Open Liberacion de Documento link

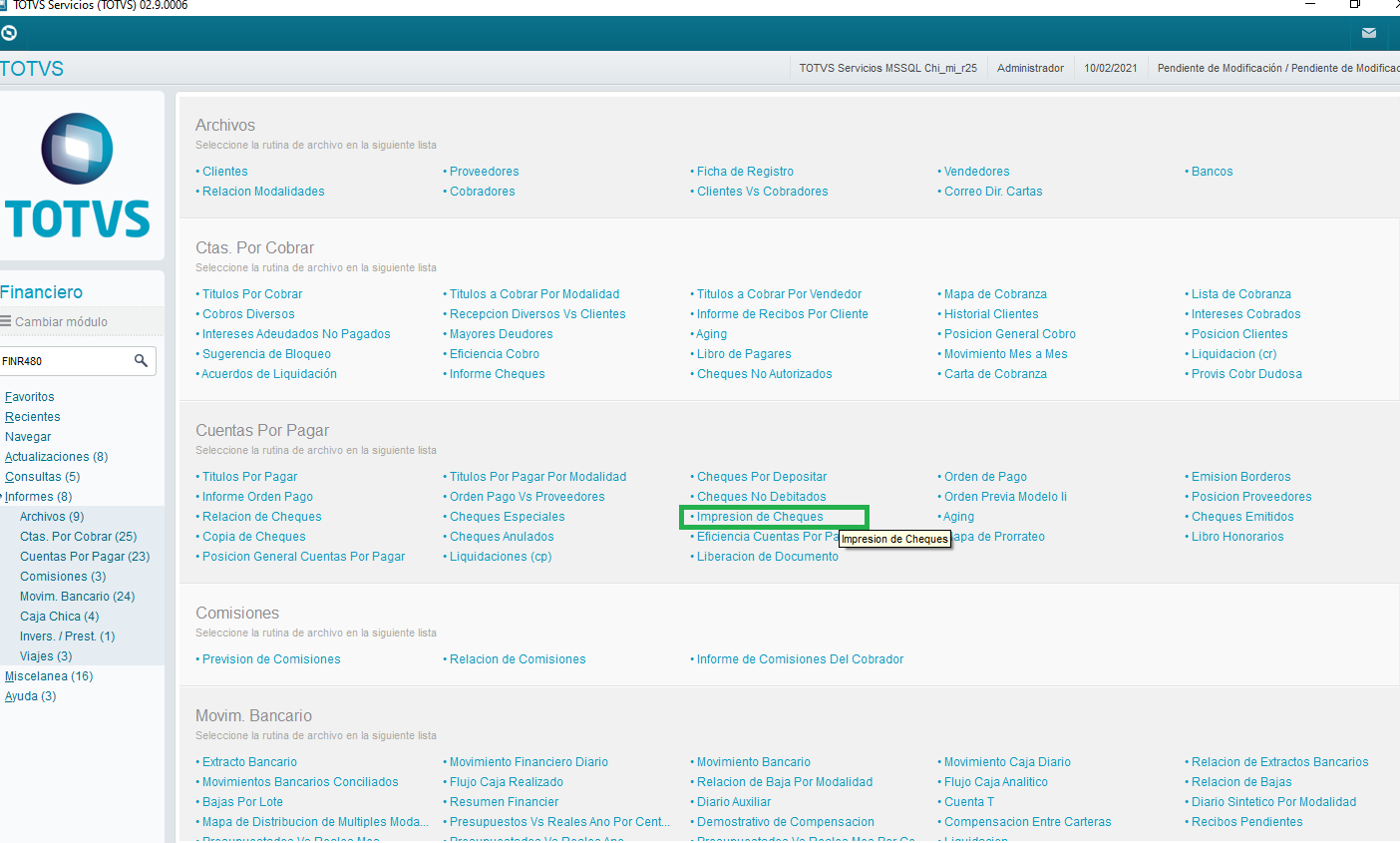pyautogui.click(x=768, y=557)
